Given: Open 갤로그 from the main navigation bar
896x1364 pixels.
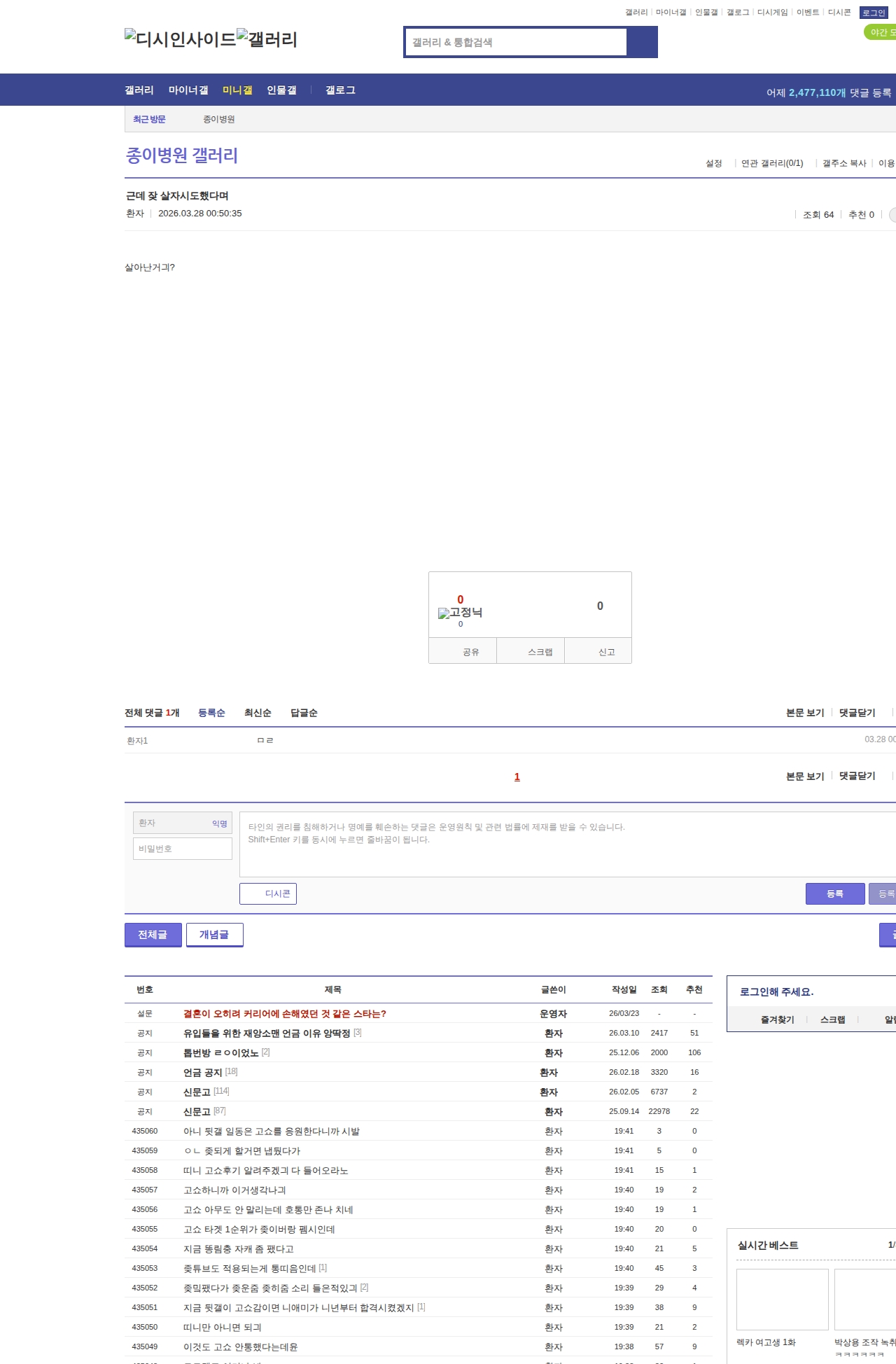Looking at the screenshot, I should [340, 90].
